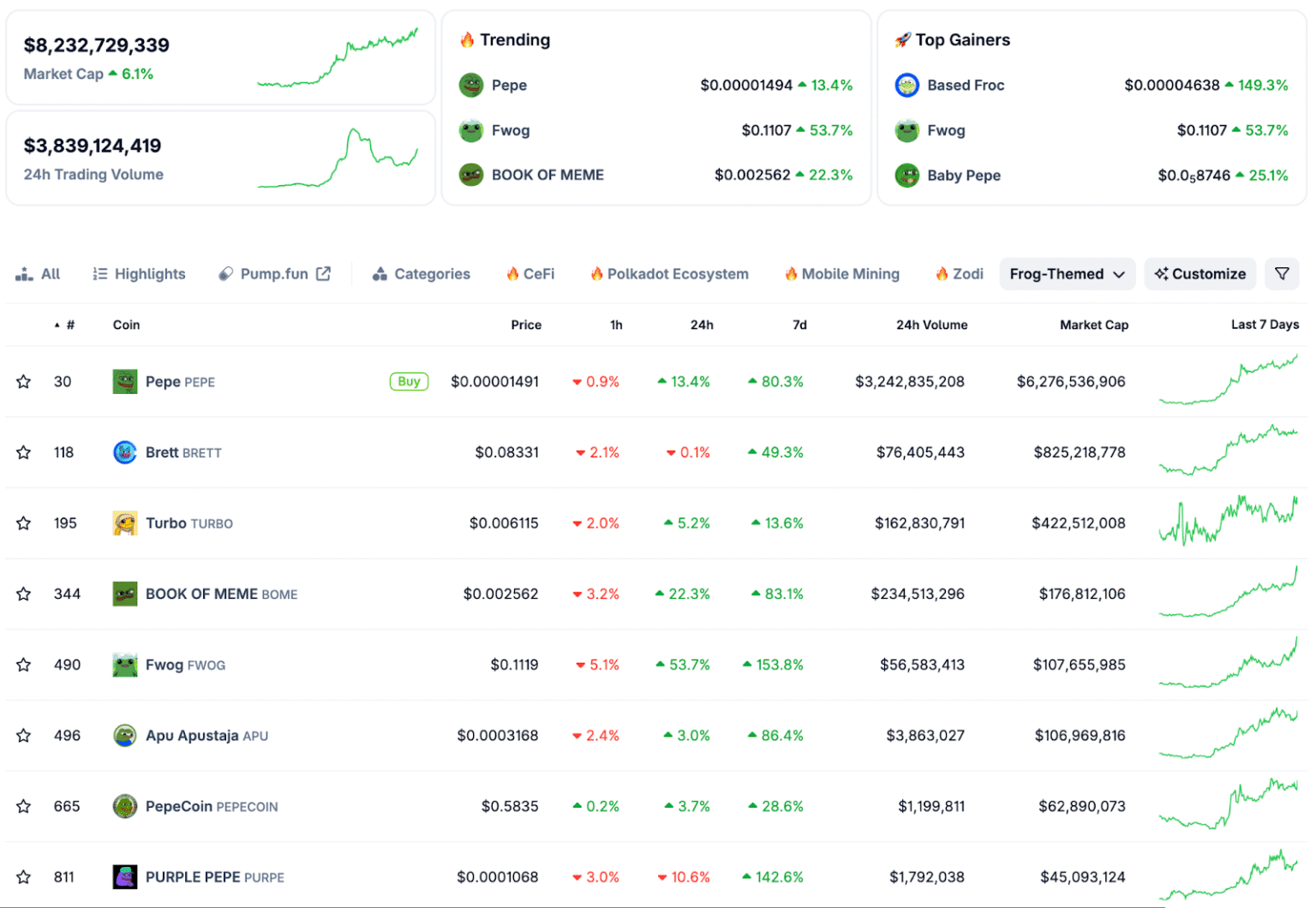
Task: Click the 10.6% 24h drop for PURPLE PEPE
Action: [684, 877]
